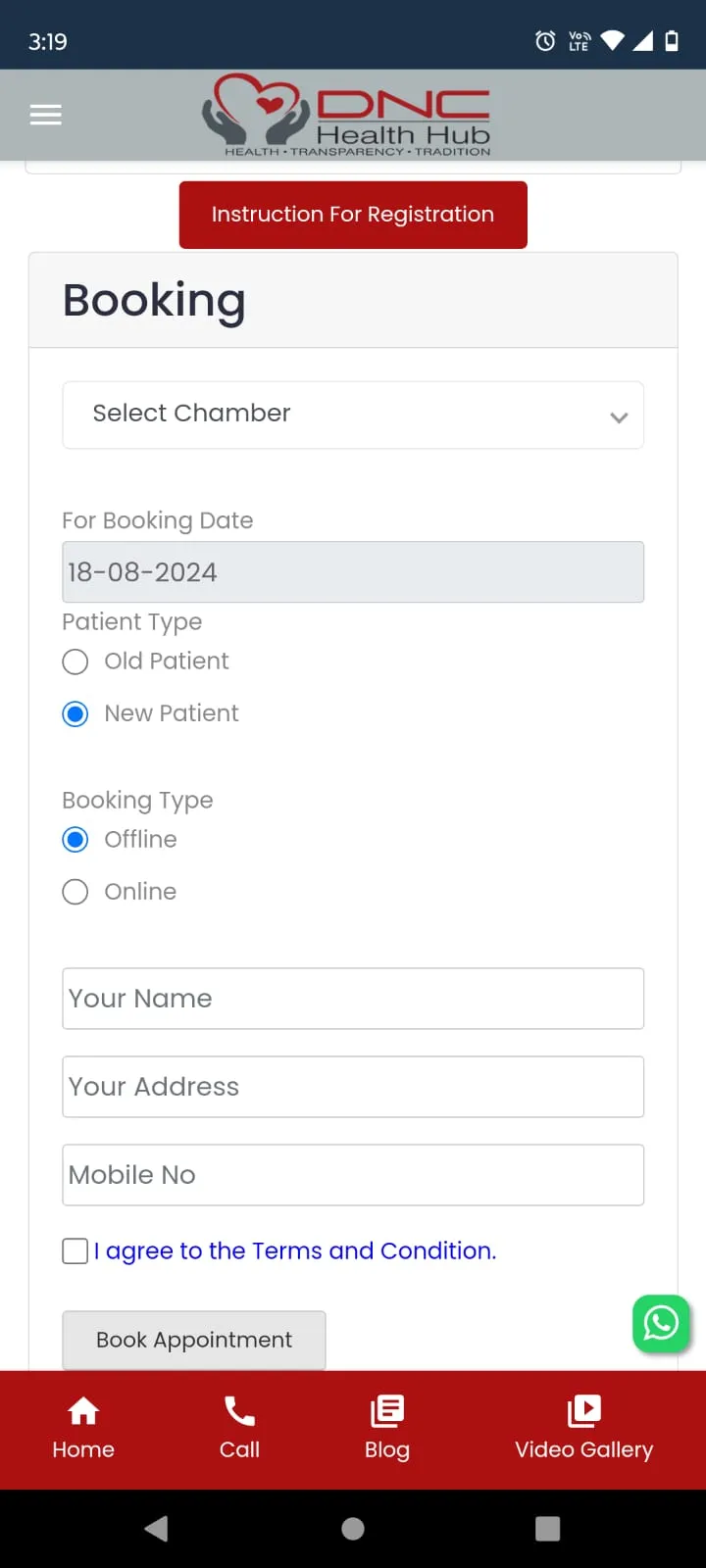Open the Video Gallery icon
Screen dimensions: 706x1568
coord(584,1411)
